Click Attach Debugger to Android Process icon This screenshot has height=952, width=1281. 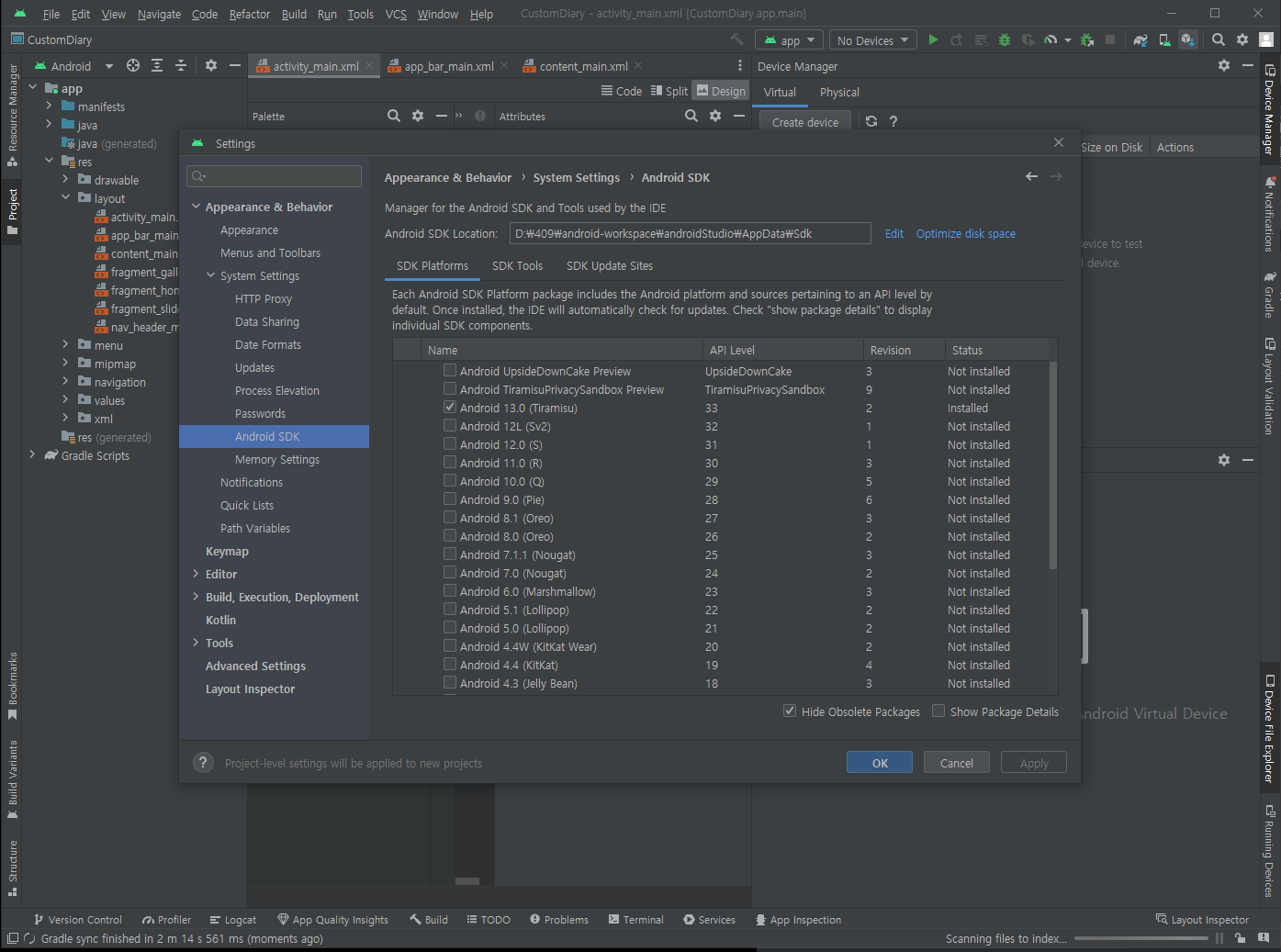tap(1087, 39)
